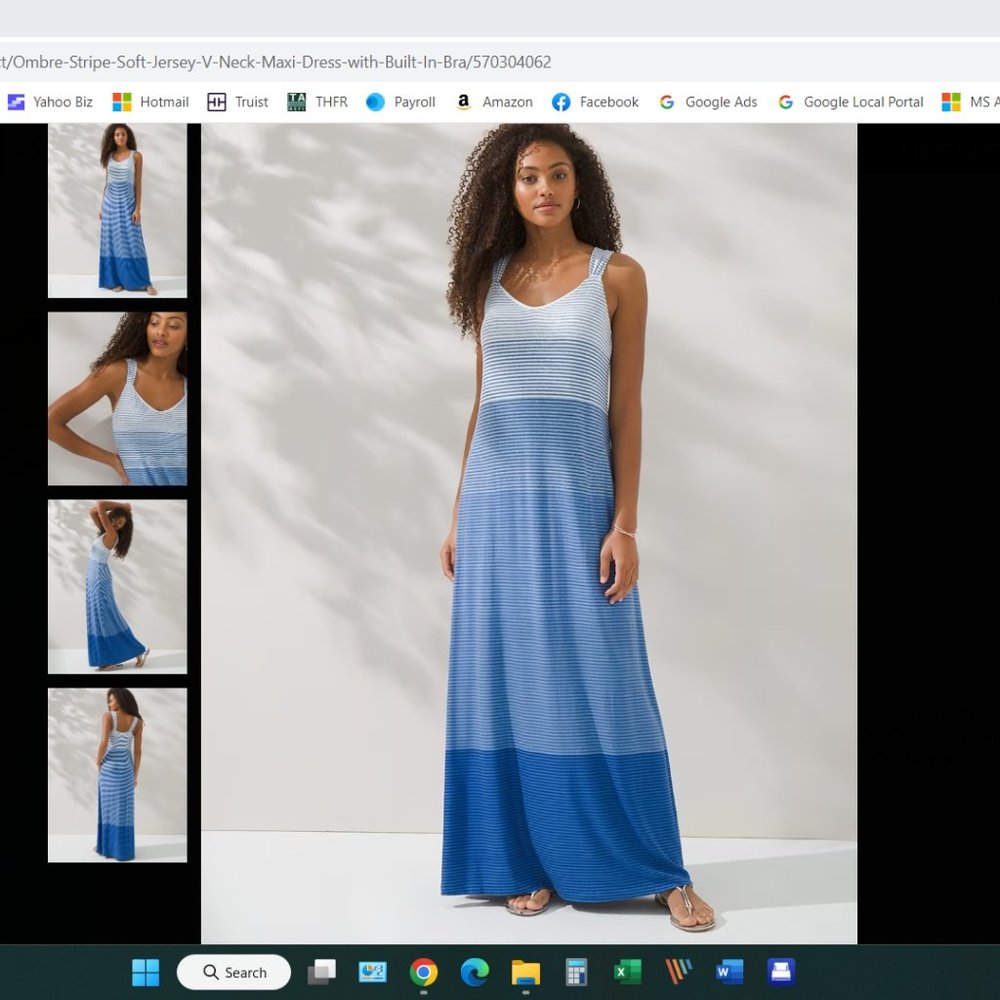Launch Microsoft Word from the taskbar
The width and height of the screenshot is (1000, 1000).
[x=730, y=973]
